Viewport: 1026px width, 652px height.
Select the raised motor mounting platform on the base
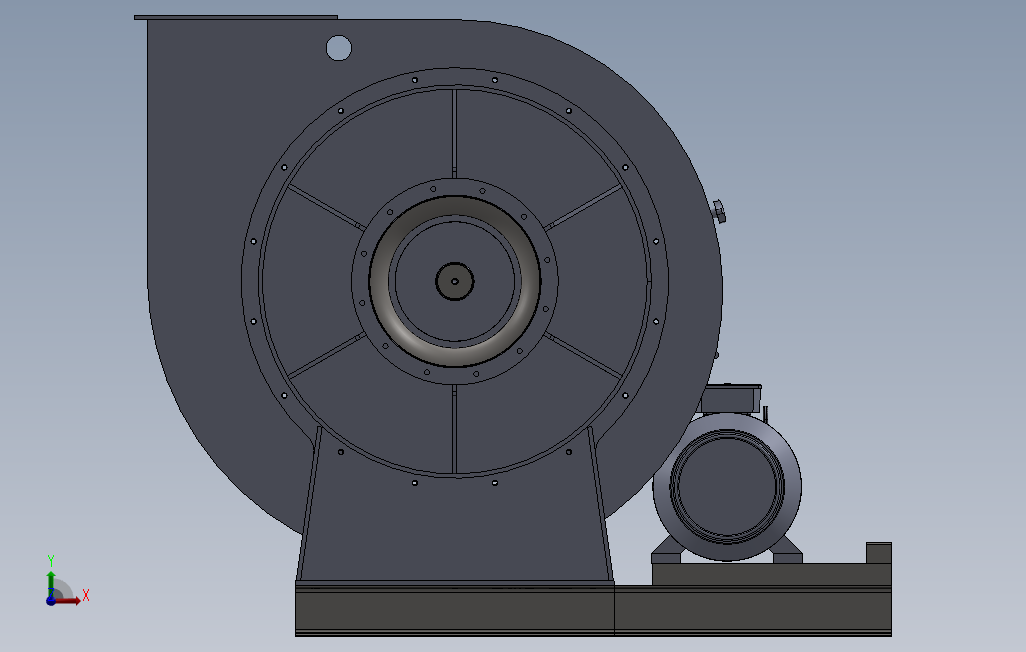click(x=771, y=574)
